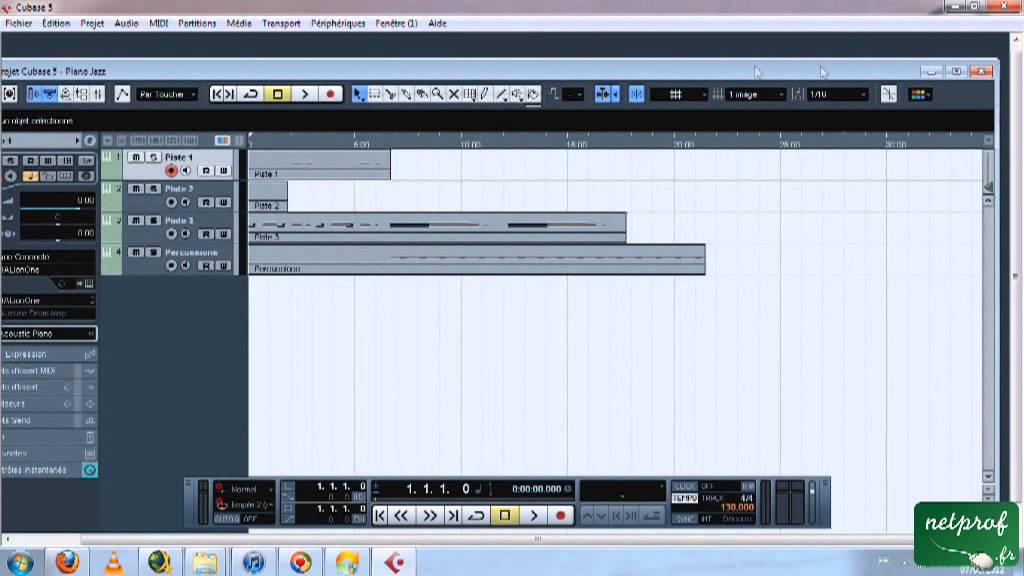The image size is (1024, 576).
Task: Open the Édition menu
Action: click(56, 24)
